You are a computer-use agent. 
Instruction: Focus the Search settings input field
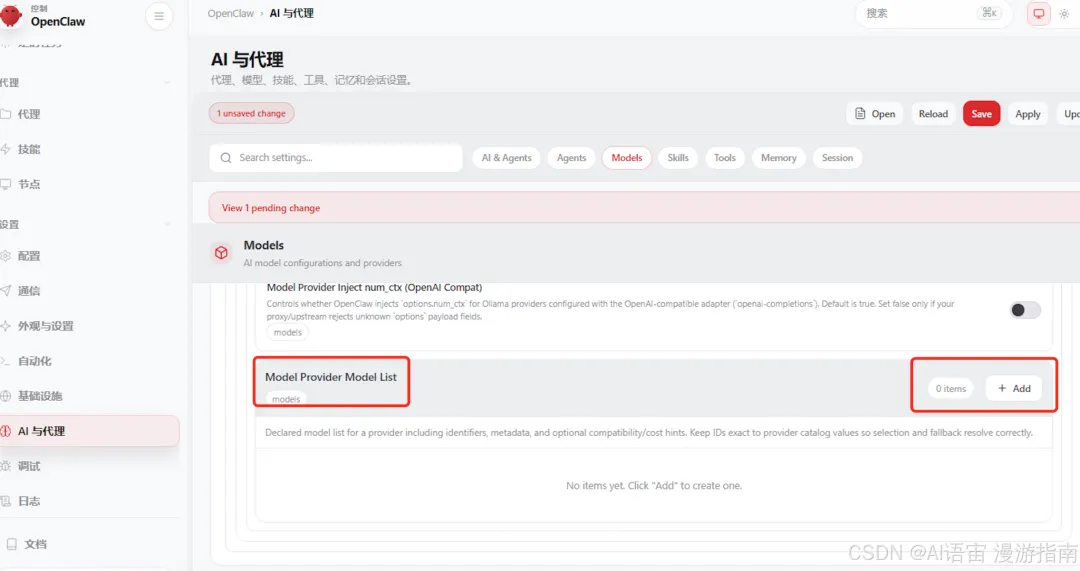click(x=336, y=158)
